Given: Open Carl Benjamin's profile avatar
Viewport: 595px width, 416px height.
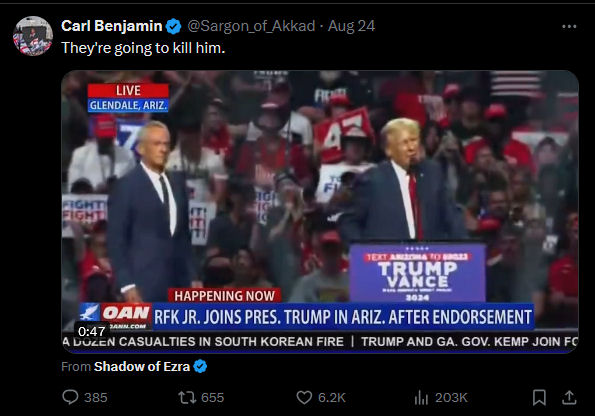Looking at the screenshot, I should [33, 36].
